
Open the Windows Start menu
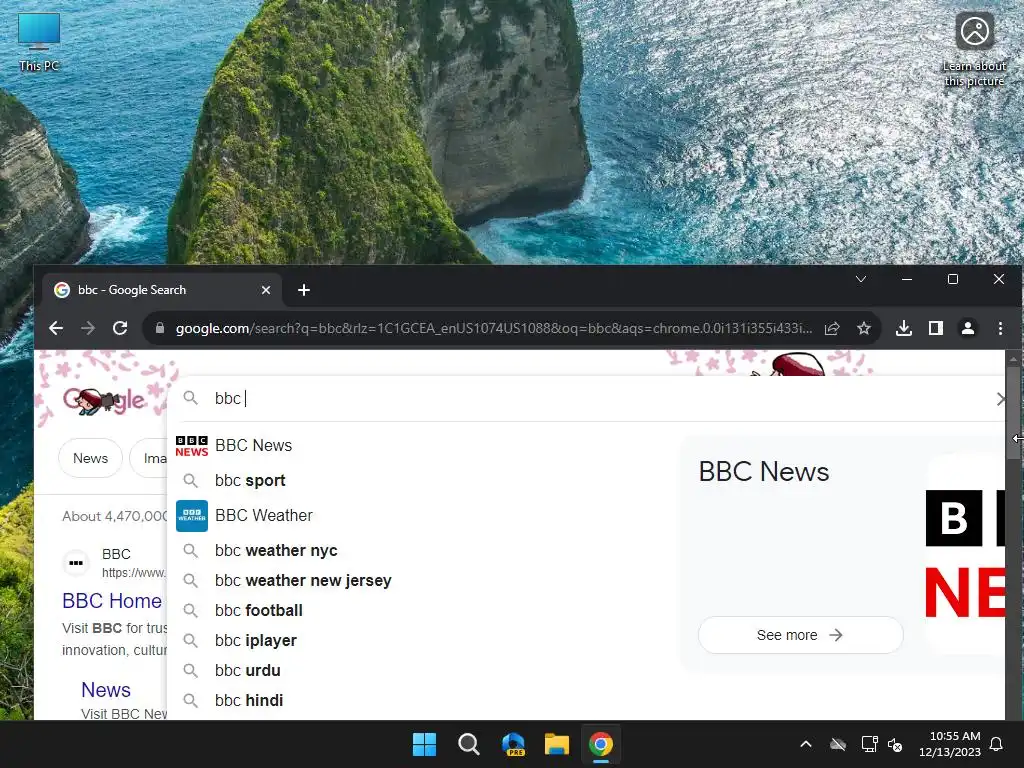[x=424, y=744]
